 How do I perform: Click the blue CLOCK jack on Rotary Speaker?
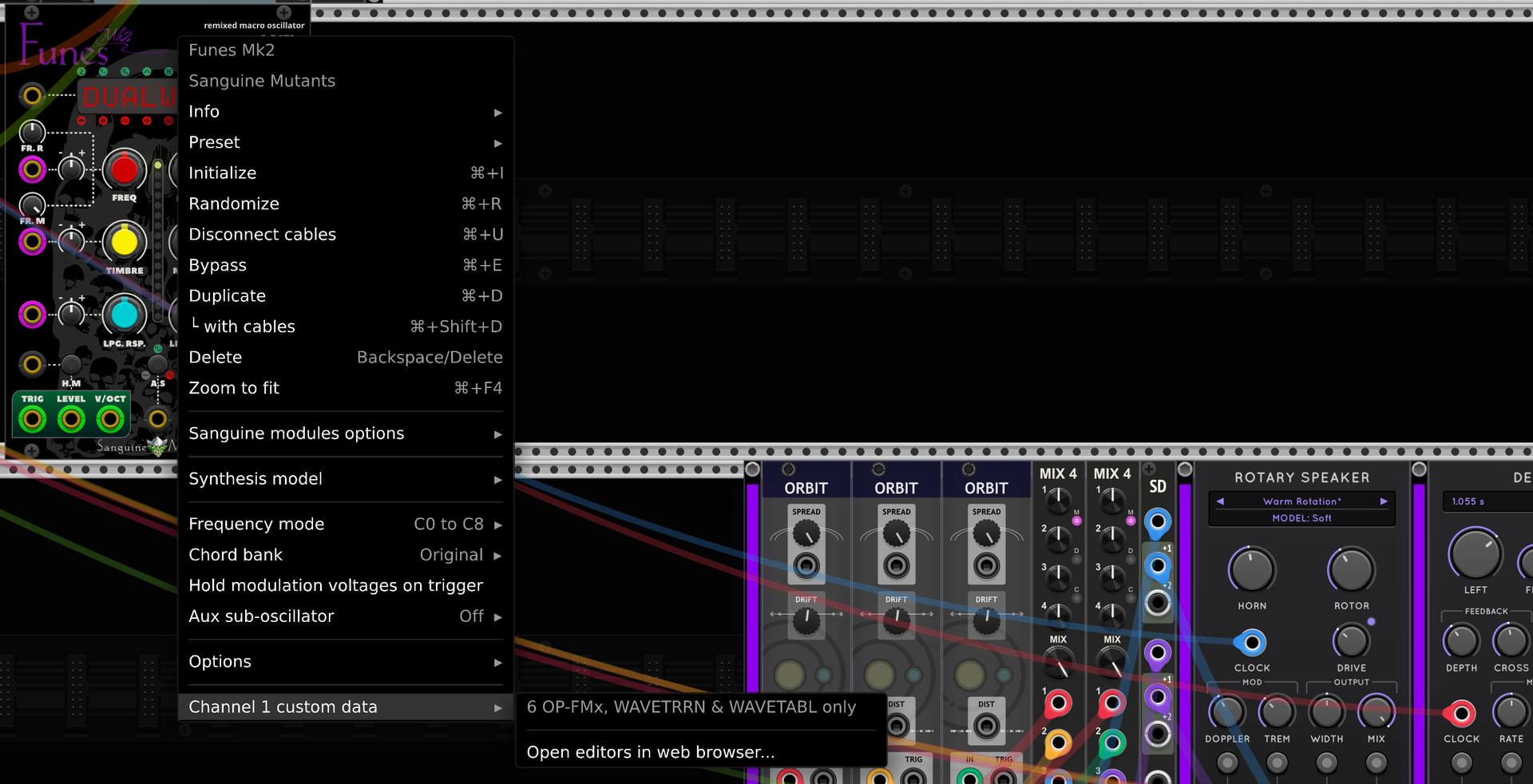coord(1251,643)
